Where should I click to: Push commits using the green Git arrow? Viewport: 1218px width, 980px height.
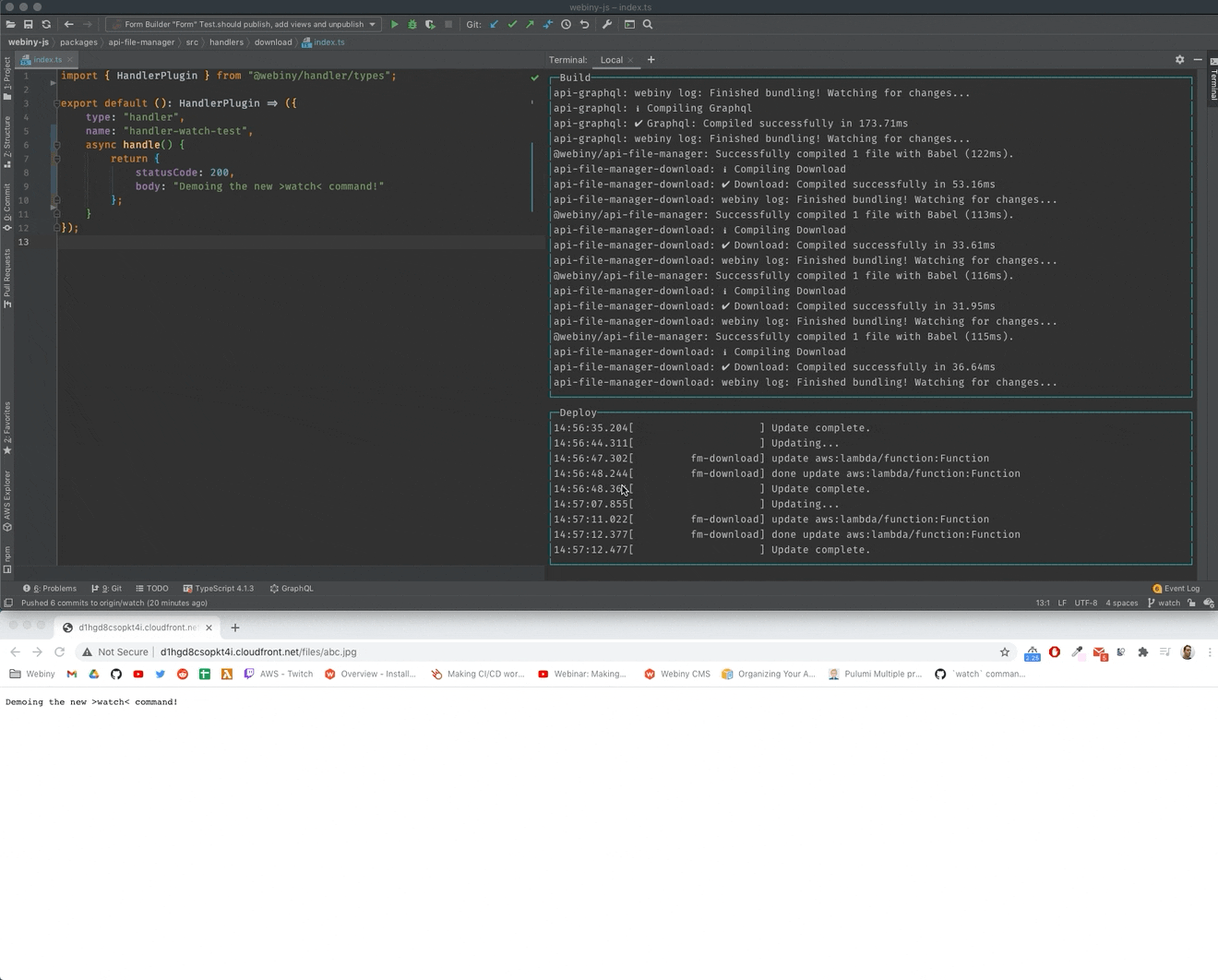pyautogui.click(x=530, y=24)
